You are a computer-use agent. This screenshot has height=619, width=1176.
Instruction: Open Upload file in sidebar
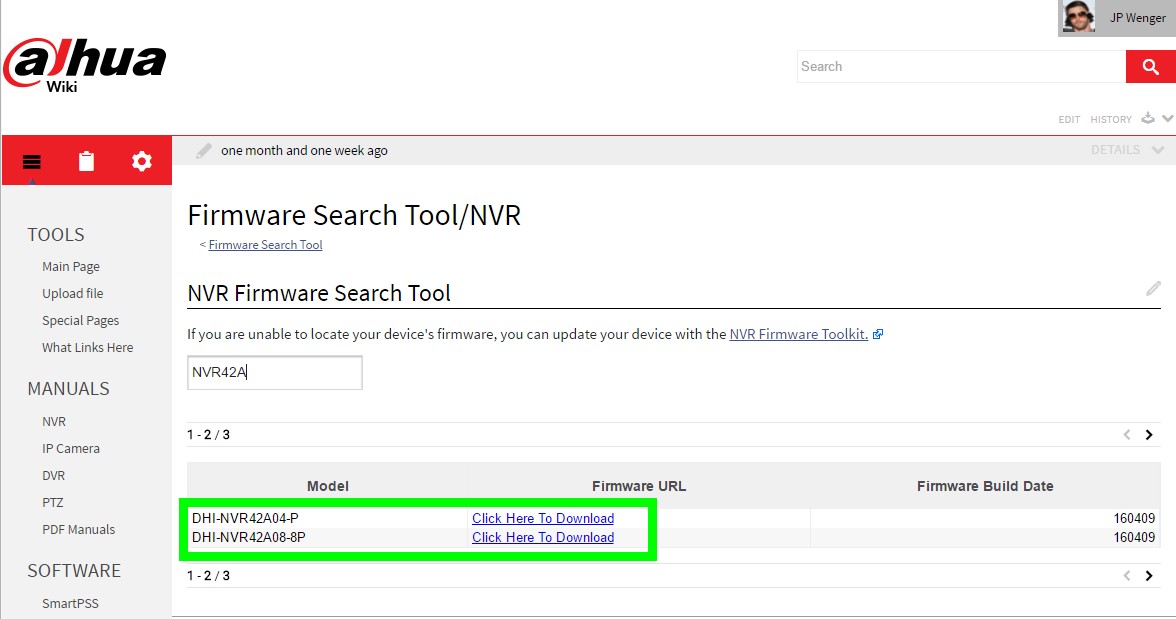click(x=73, y=293)
